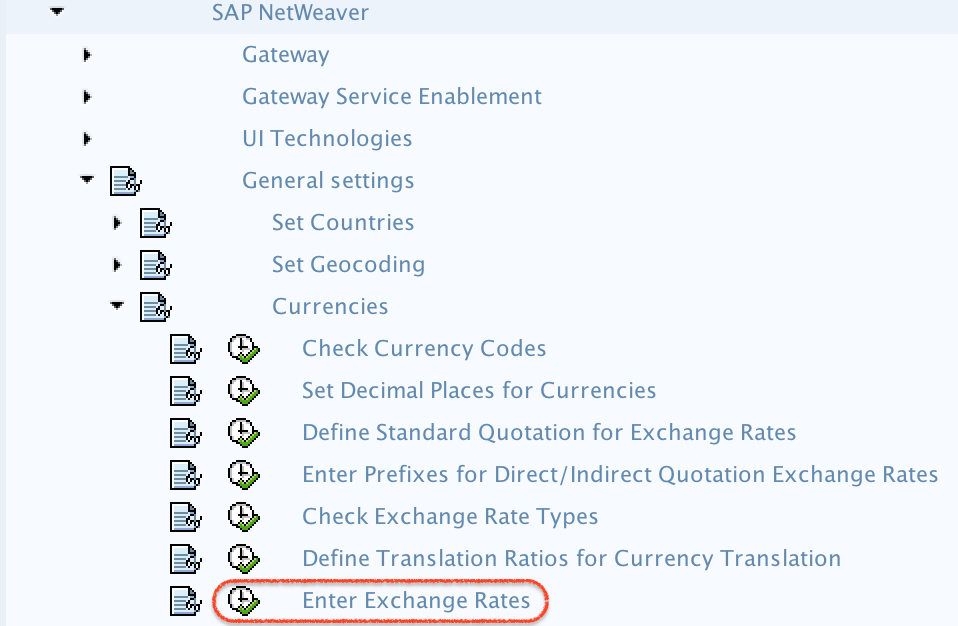Expand the Set Geocoding node
The image size is (958, 626).
(x=117, y=265)
